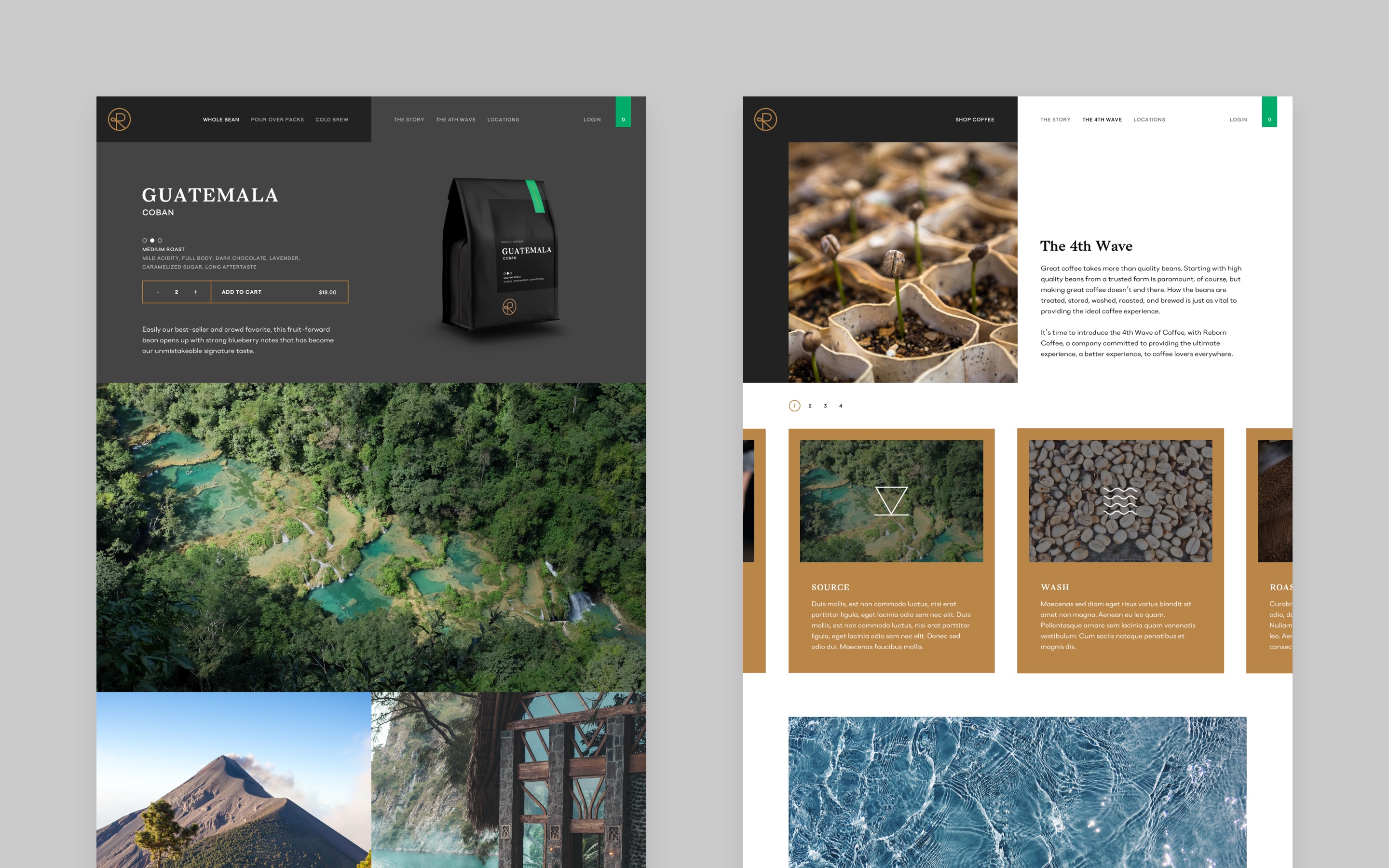Increase quantity with the plus button
This screenshot has width=1389, height=868.
coord(196,292)
